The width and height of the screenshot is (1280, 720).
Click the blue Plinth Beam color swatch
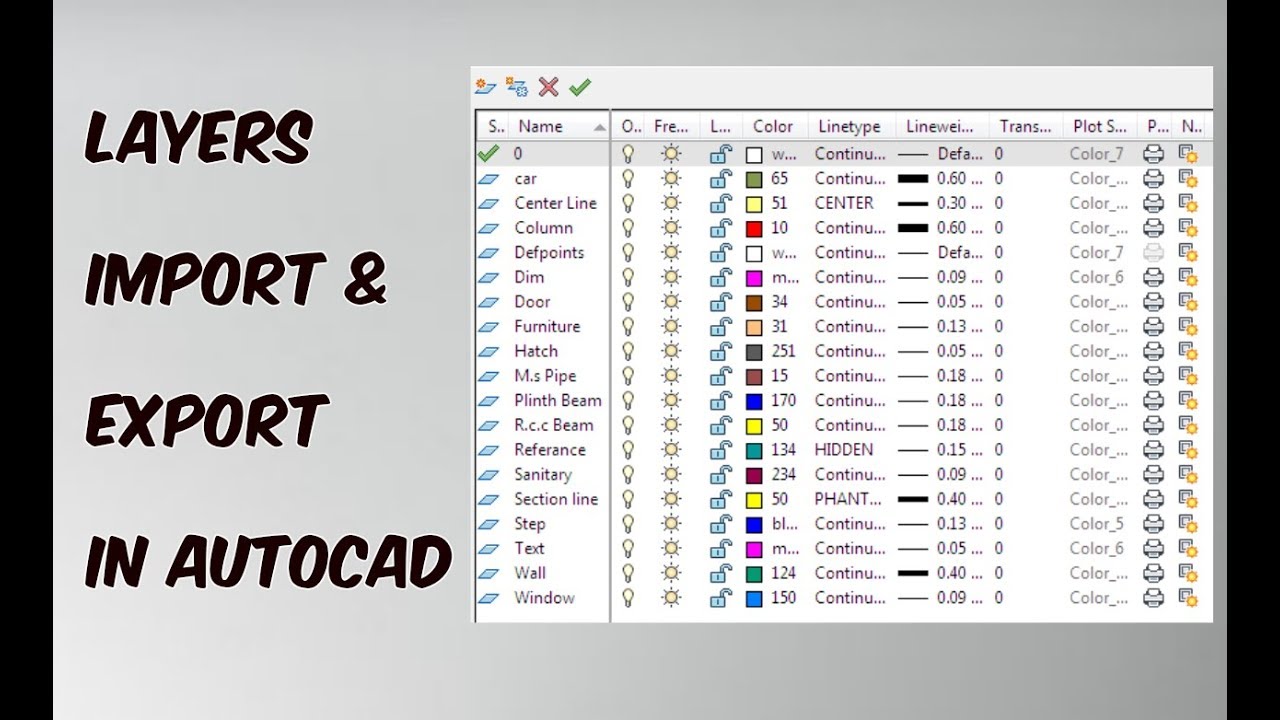tap(754, 401)
